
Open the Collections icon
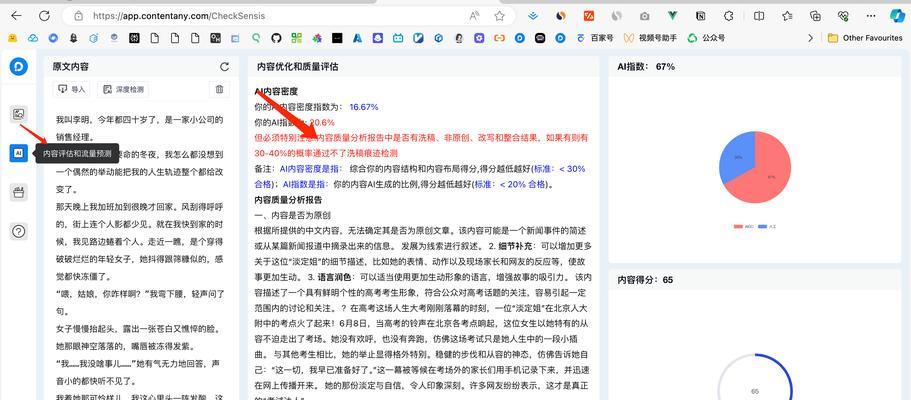click(815, 16)
